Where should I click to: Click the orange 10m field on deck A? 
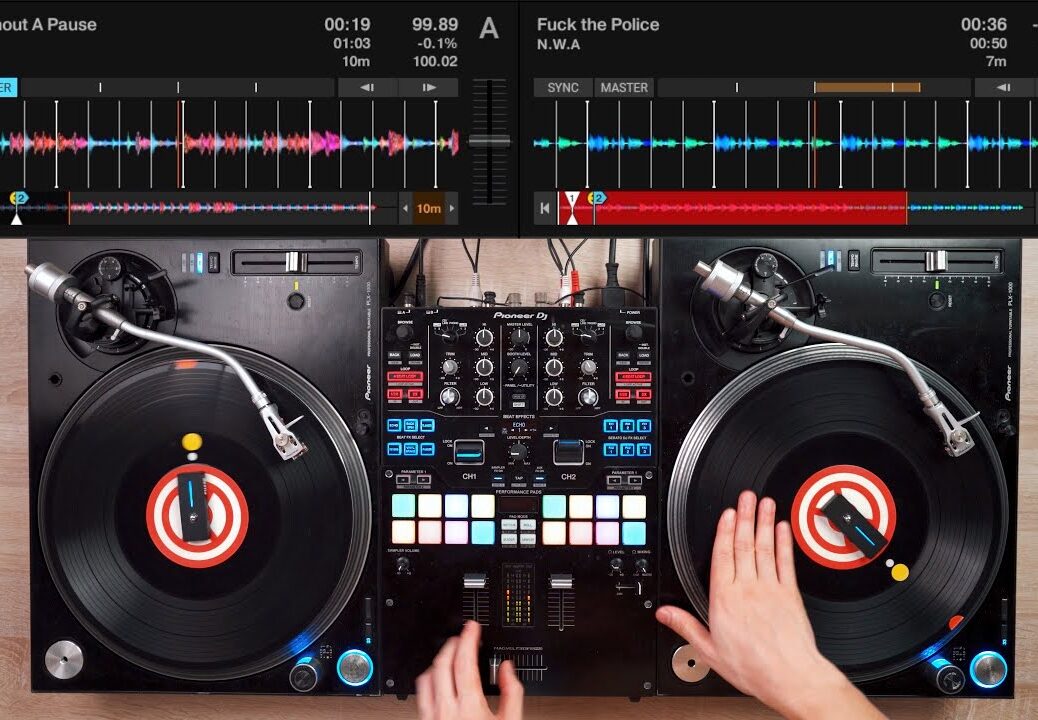pos(428,208)
